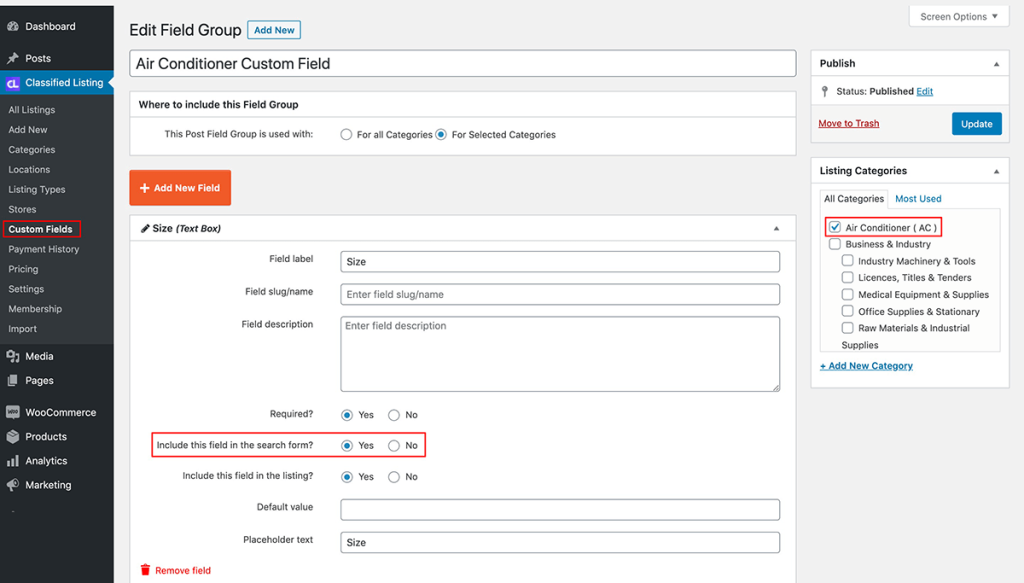The width and height of the screenshot is (1024, 583).
Task: Open Import submenu item
Action: [x=23, y=329]
